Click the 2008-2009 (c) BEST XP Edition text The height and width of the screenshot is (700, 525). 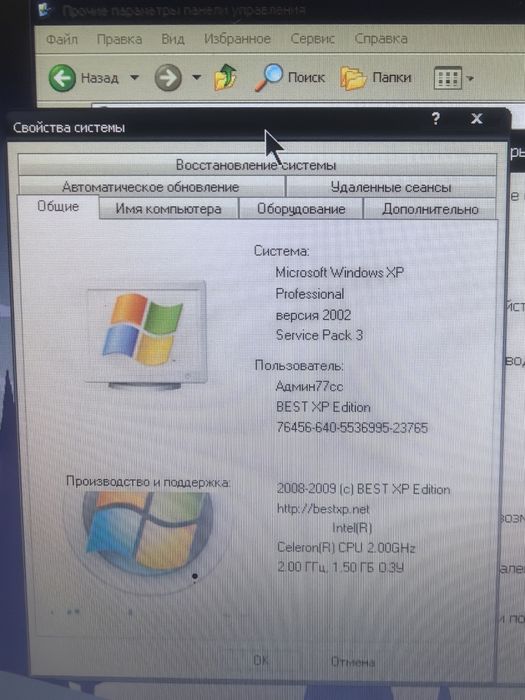coord(363,489)
